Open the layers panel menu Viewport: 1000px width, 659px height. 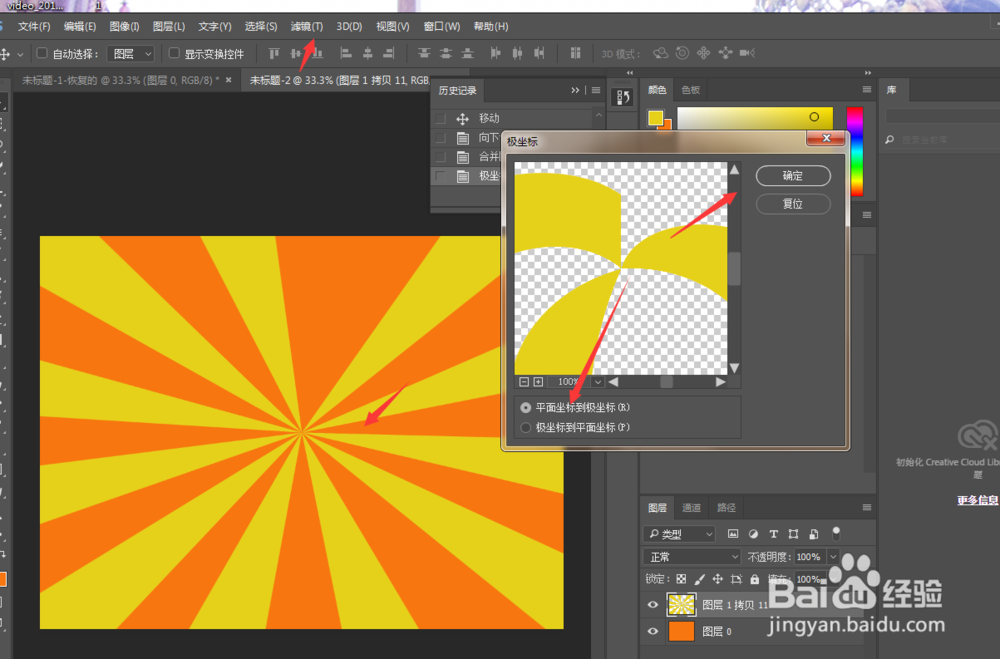tap(867, 508)
